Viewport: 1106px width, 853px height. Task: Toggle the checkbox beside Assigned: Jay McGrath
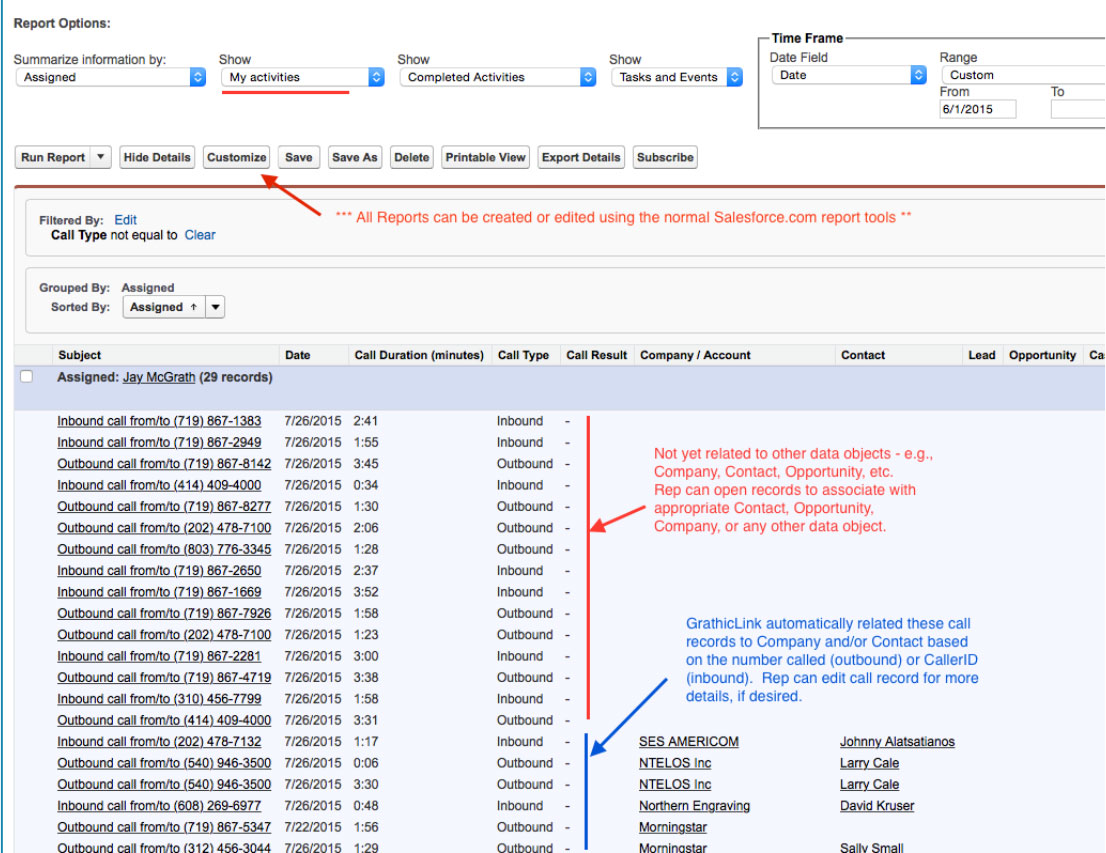(x=27, y=377)
